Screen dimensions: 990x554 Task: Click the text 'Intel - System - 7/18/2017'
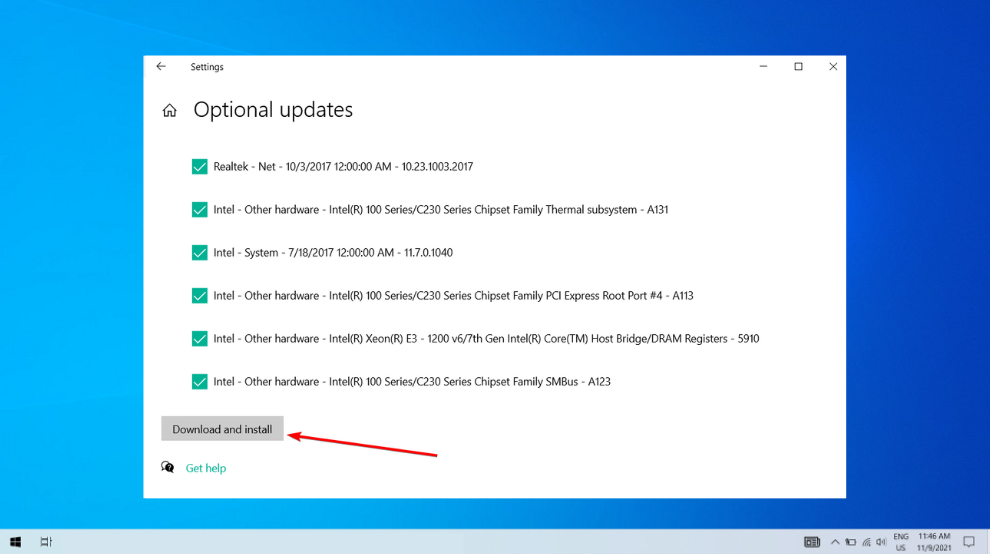[271, 253]
